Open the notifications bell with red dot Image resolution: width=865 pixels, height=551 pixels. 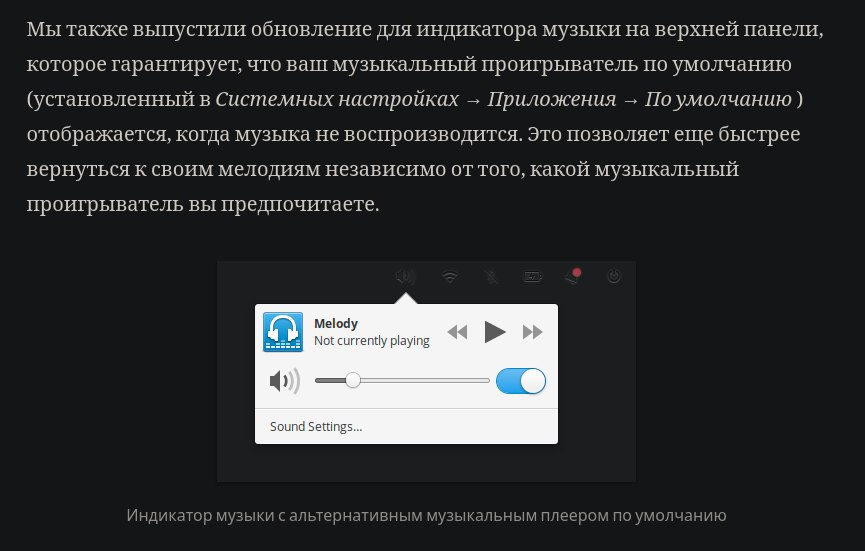coord(573,276)
